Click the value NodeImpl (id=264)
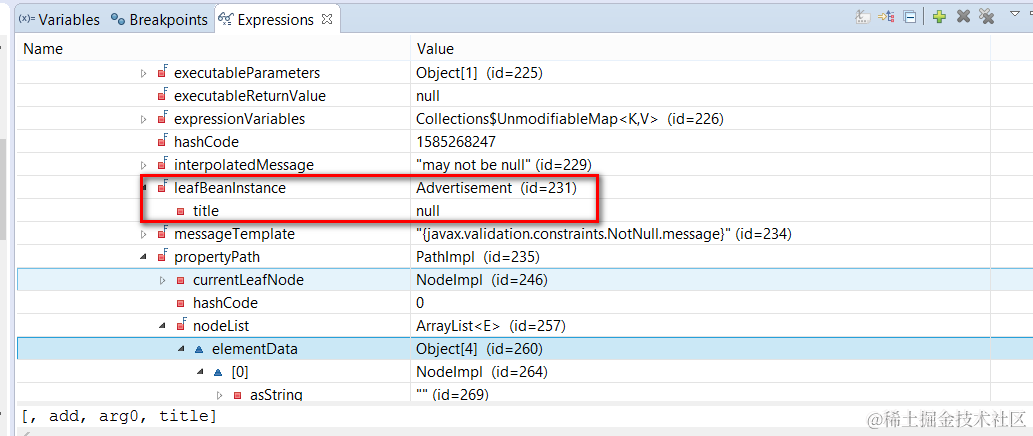 pyautogui.click(x=482, y=372)
